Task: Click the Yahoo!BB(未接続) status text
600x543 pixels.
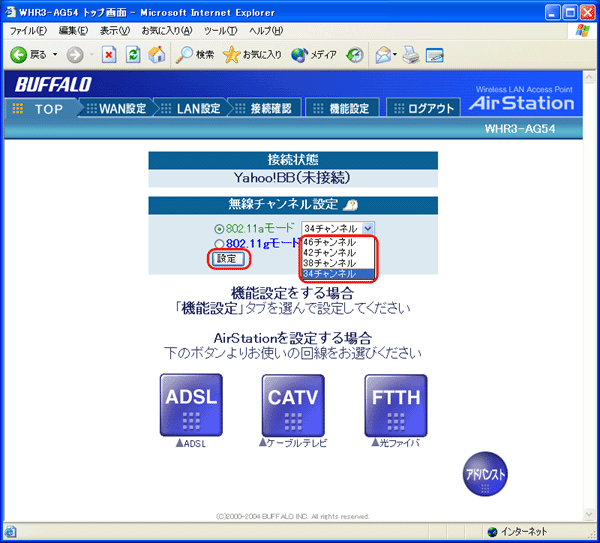Action: click(x=292, y=178)
